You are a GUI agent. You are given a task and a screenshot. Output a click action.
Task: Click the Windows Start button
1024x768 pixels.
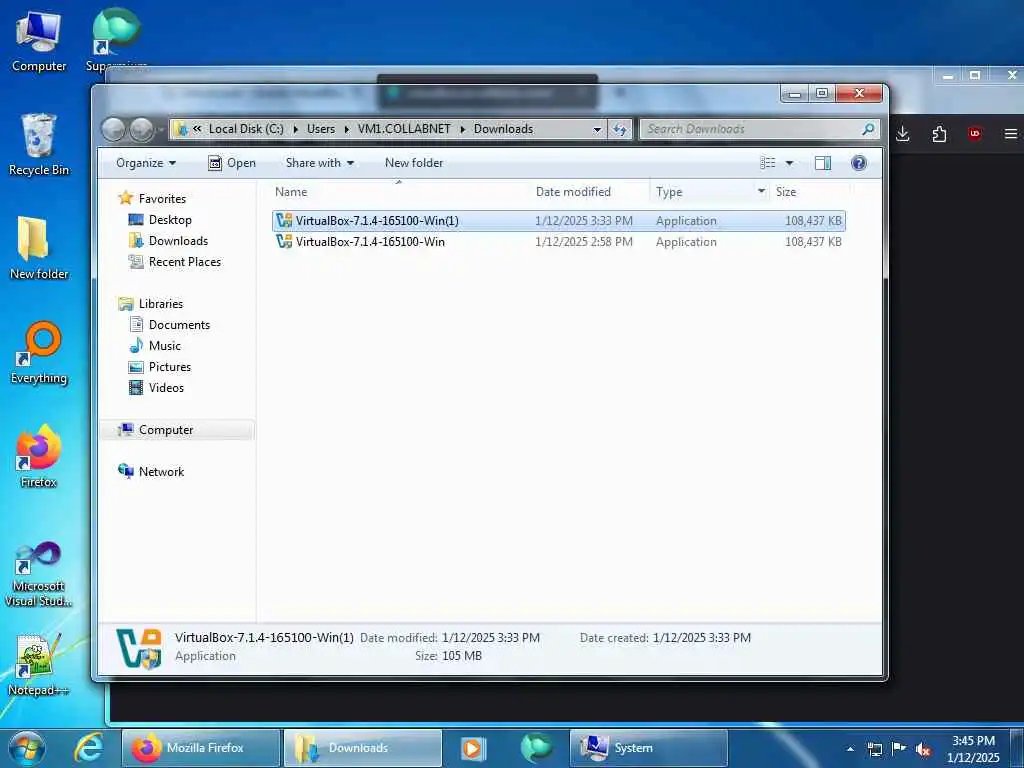(27, 748)
